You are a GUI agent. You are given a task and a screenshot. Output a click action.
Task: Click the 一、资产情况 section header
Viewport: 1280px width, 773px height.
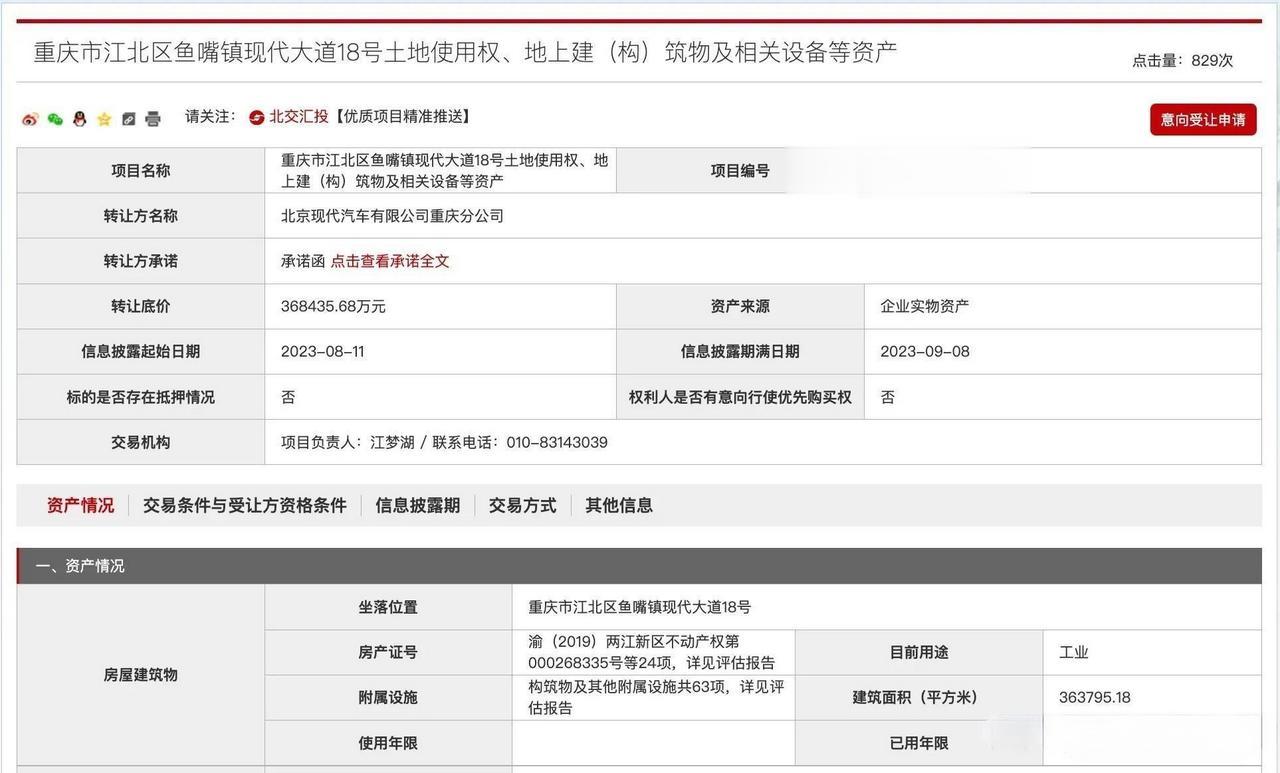(x=639, y=566)
